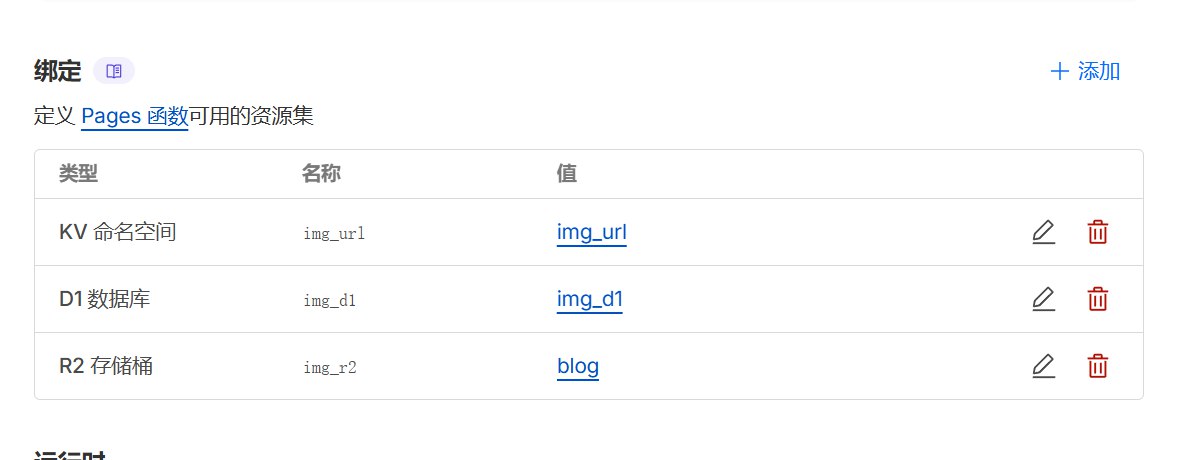Click the img_d1 binding name text

click(x=330, y=300)
